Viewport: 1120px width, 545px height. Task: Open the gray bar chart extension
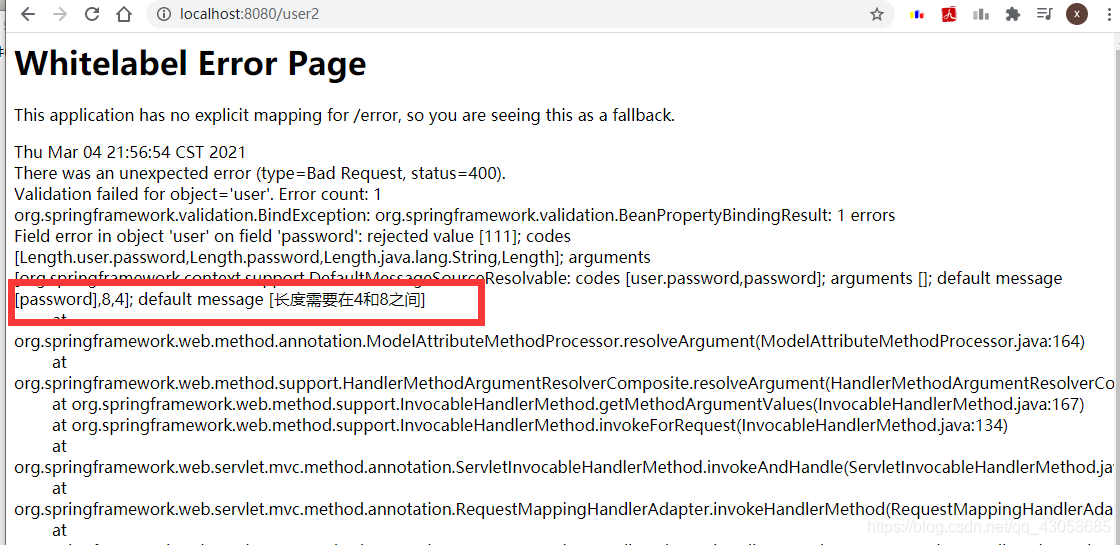tap(981, 14)
